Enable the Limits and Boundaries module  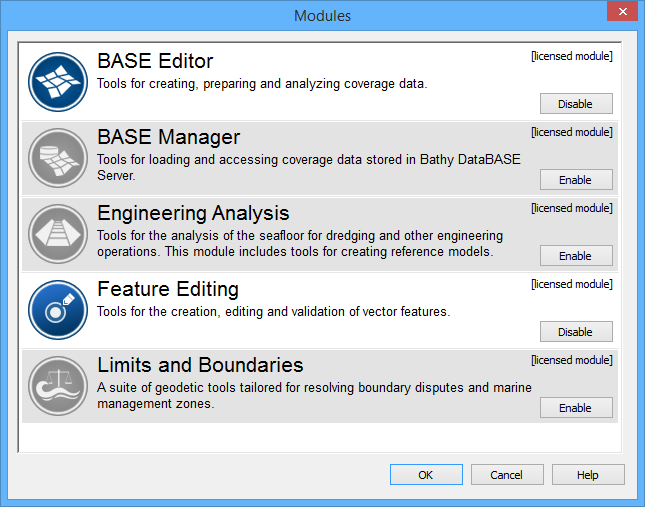[x=575, y=408]
